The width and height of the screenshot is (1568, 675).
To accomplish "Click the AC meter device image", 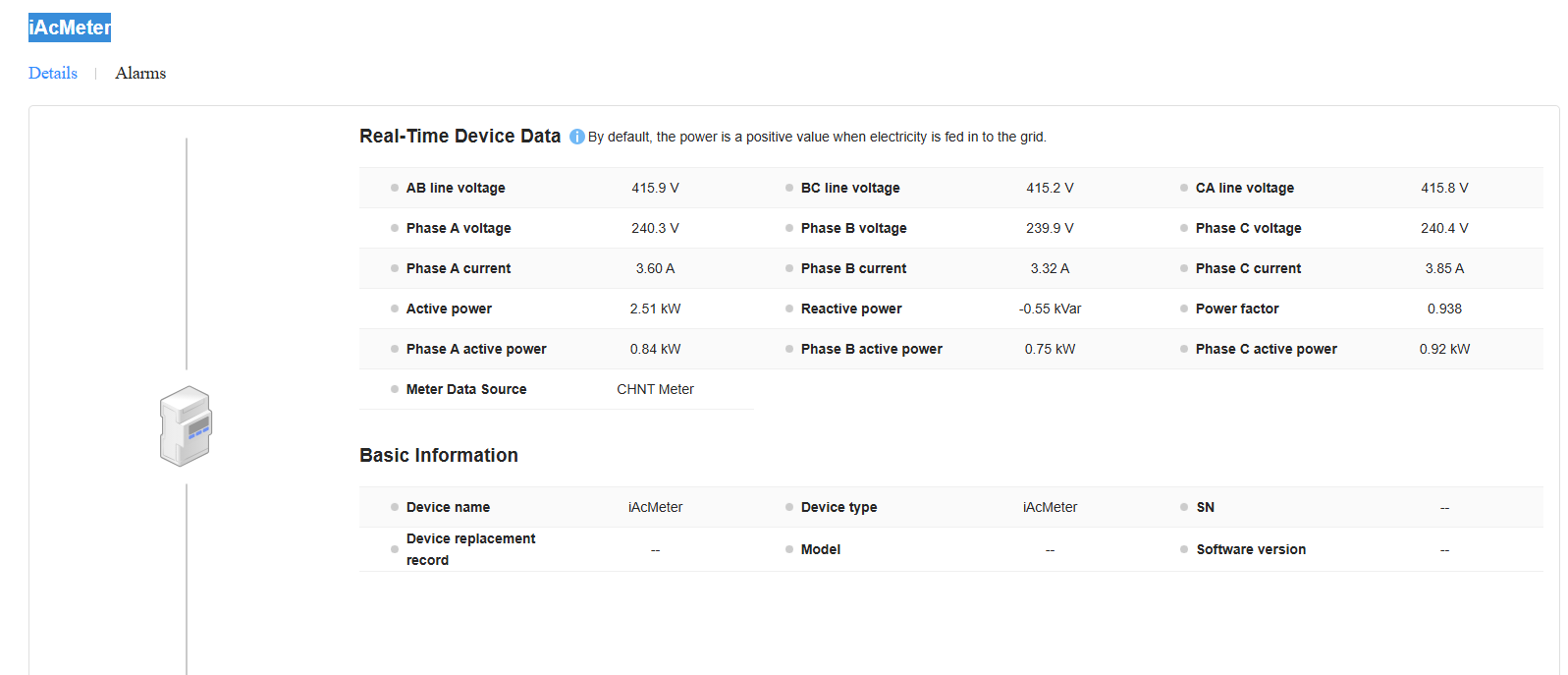I will 186,425.
